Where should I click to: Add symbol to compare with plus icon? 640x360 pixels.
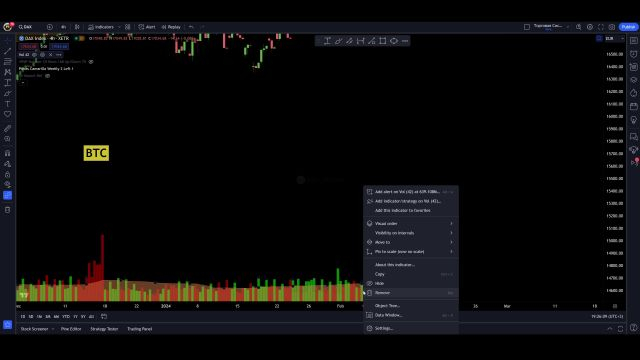pos(50,27)
